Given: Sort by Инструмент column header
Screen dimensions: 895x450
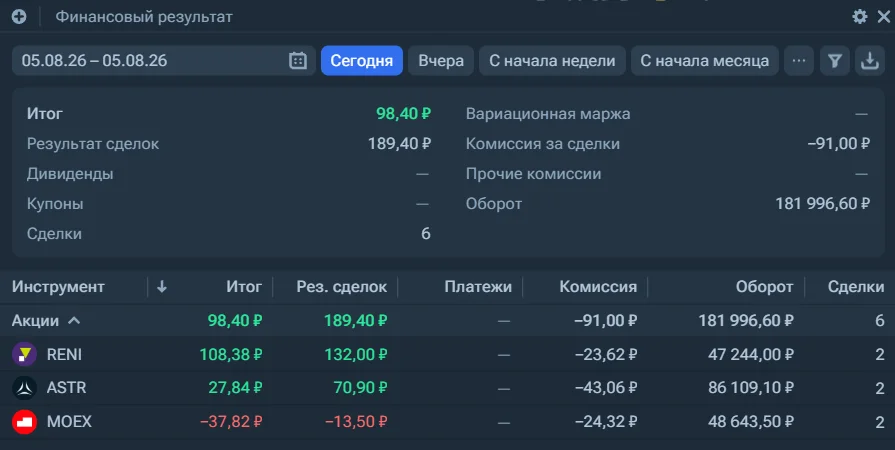Looking at the screenshot, I should (x=58, y=287).
